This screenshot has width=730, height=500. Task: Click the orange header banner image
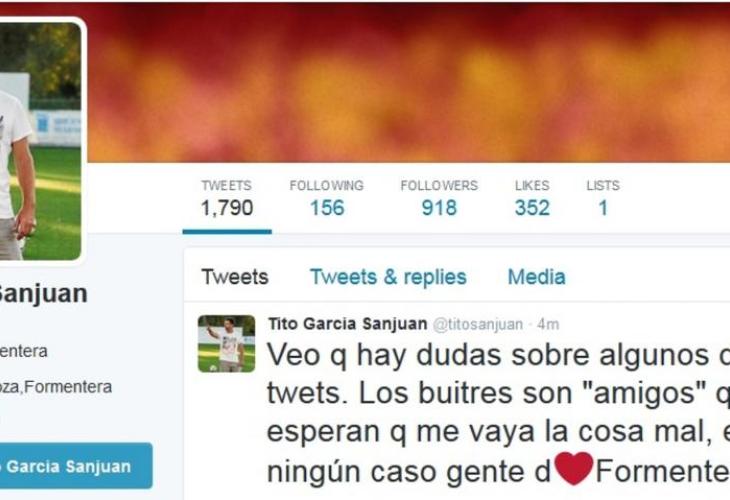[408, 82]
